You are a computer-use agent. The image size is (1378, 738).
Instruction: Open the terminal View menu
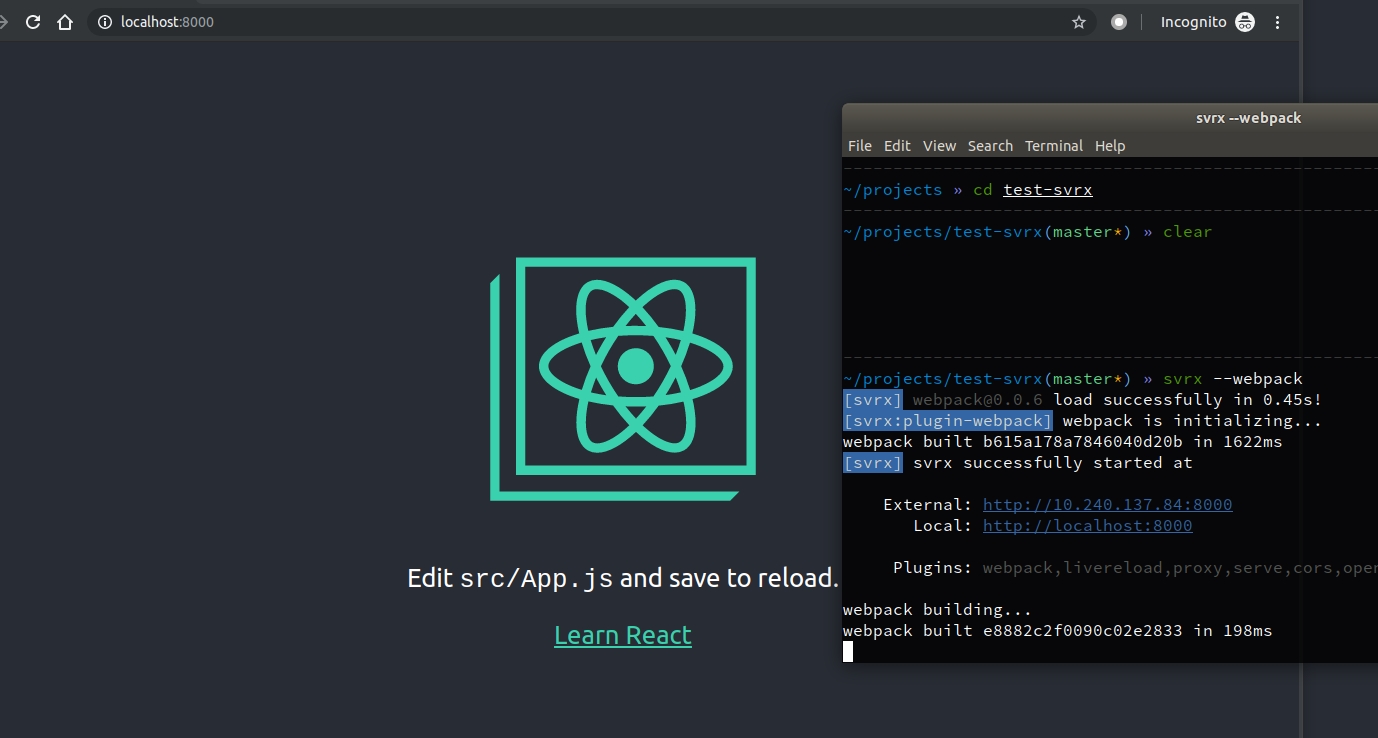click(x=939, y=146)
